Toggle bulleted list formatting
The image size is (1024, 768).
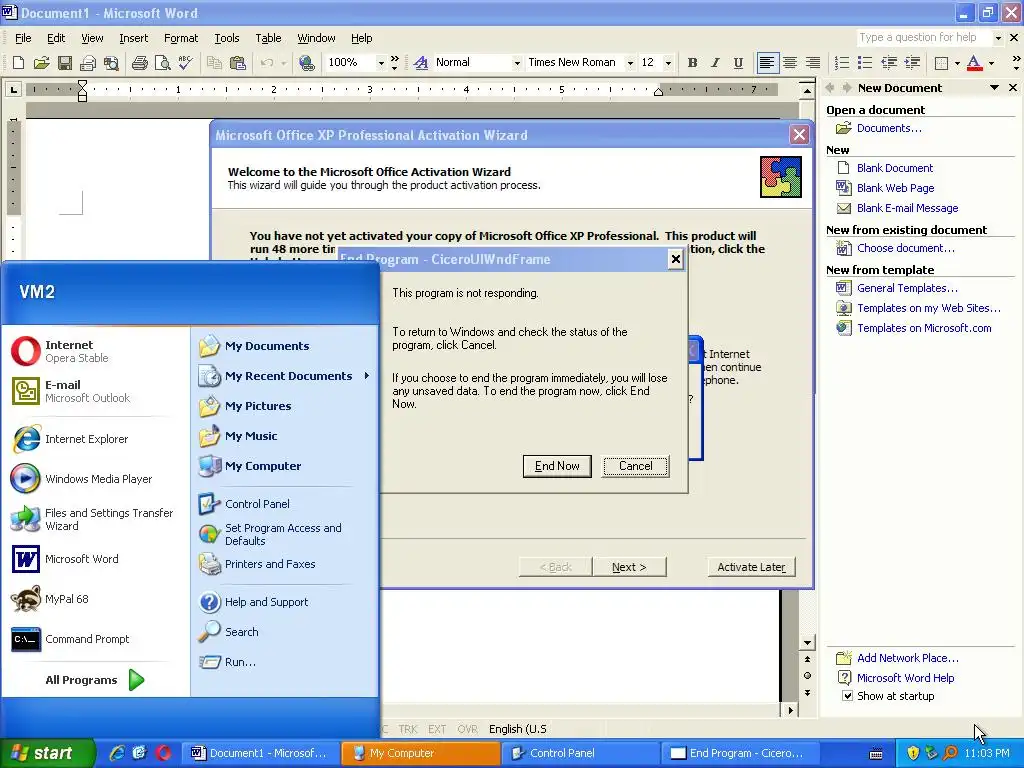(865, 63)
